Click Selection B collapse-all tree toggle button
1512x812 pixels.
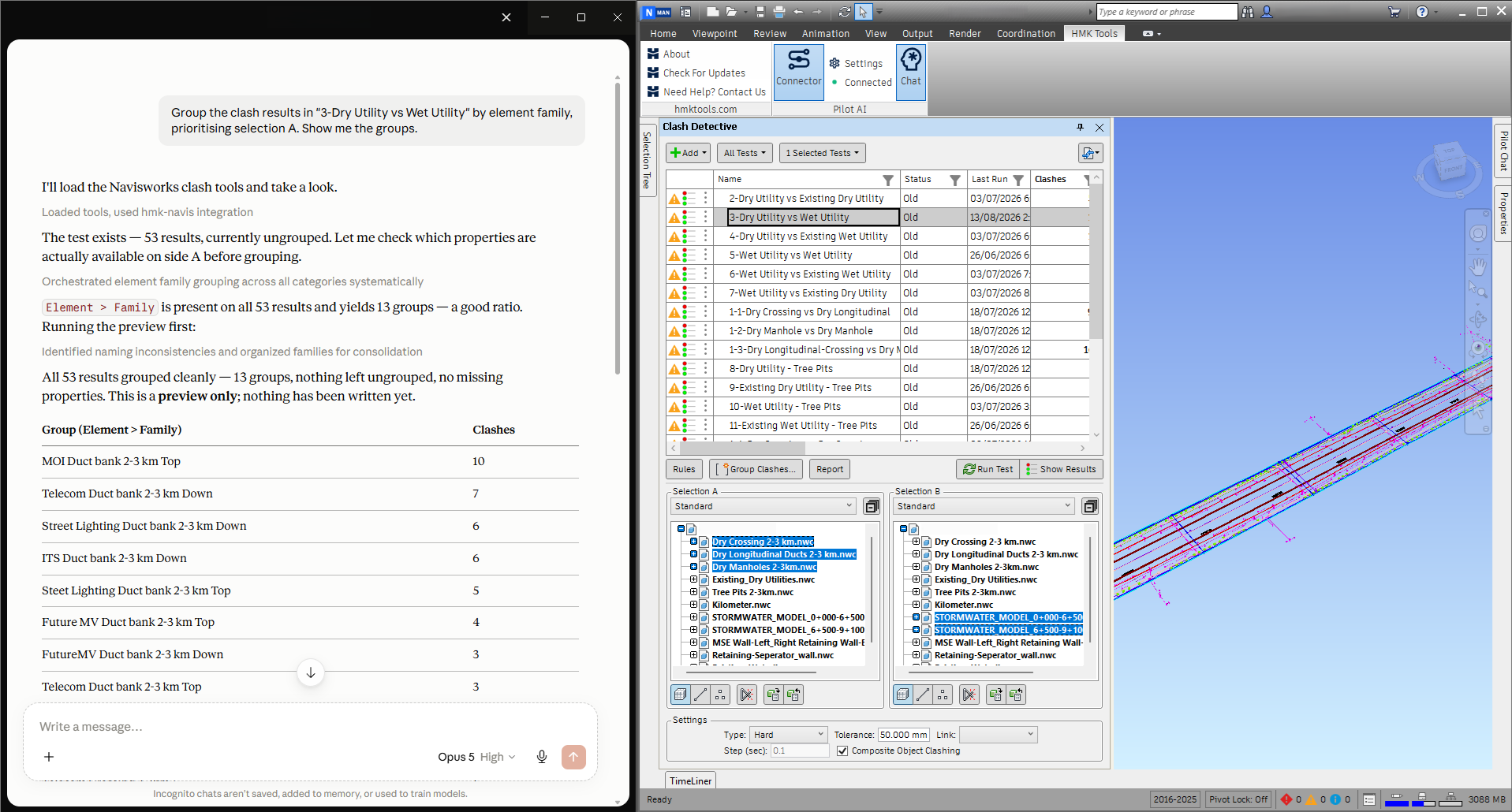[1090, 506]
